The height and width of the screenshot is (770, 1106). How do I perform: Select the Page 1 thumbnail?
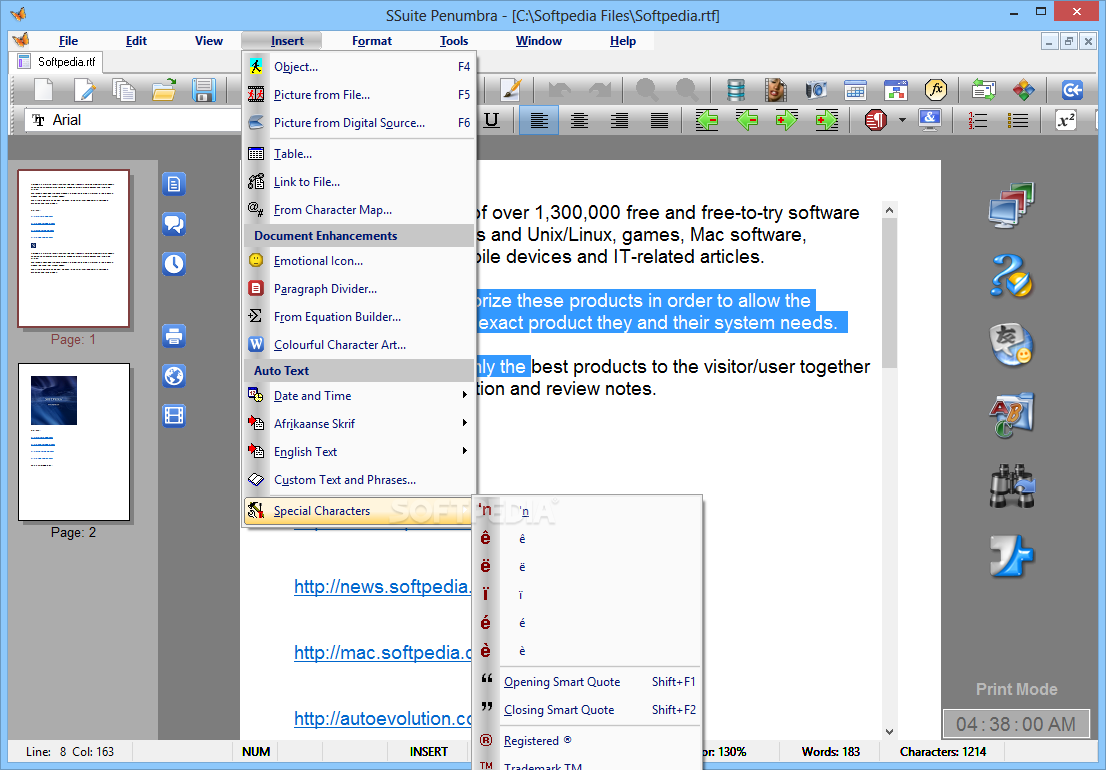click(73, 249)
